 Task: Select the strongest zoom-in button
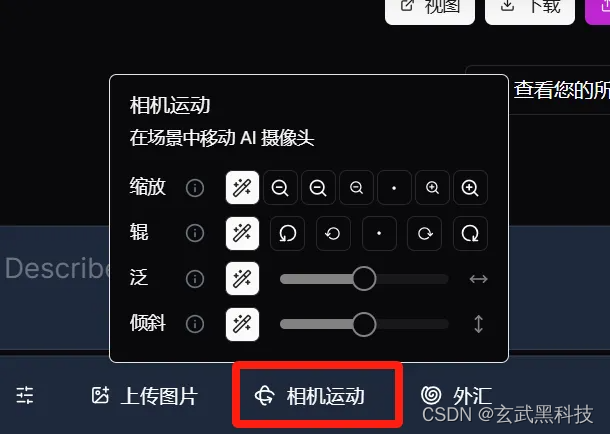pos(470,188)
